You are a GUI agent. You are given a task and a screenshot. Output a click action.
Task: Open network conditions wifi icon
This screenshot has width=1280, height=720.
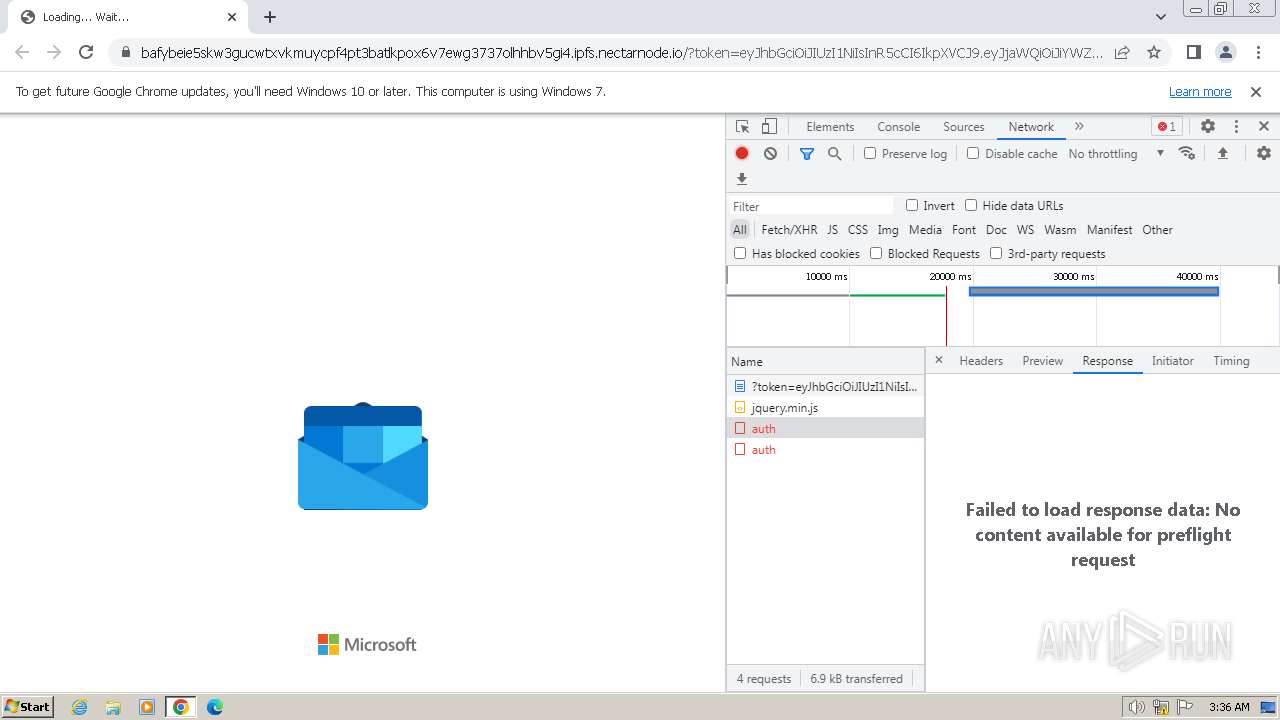click(1187, 153)
